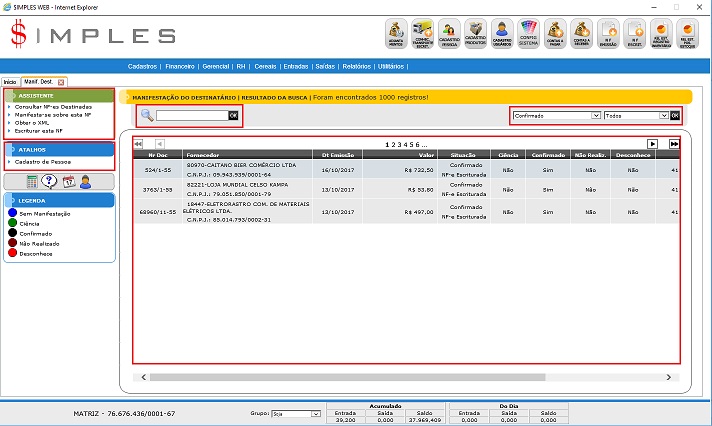Open Cadastro Produtos toolbar icon
Screen dimensions: 712x426
coord(476,33)
